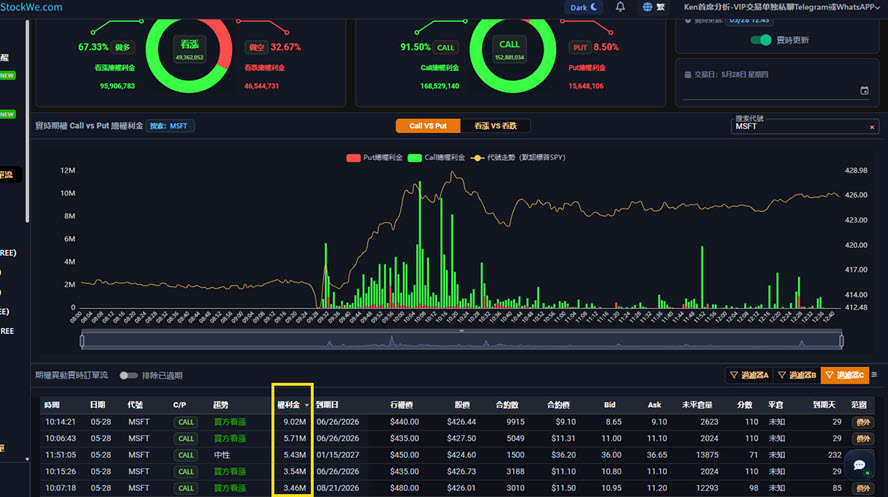Click the 做多 label in bullish donut
This screenshot has width=888, height=497.
click(123, 47)
